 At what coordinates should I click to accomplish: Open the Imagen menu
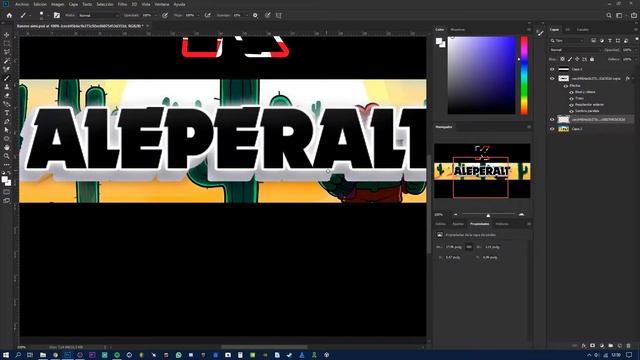tap(58, 4)
